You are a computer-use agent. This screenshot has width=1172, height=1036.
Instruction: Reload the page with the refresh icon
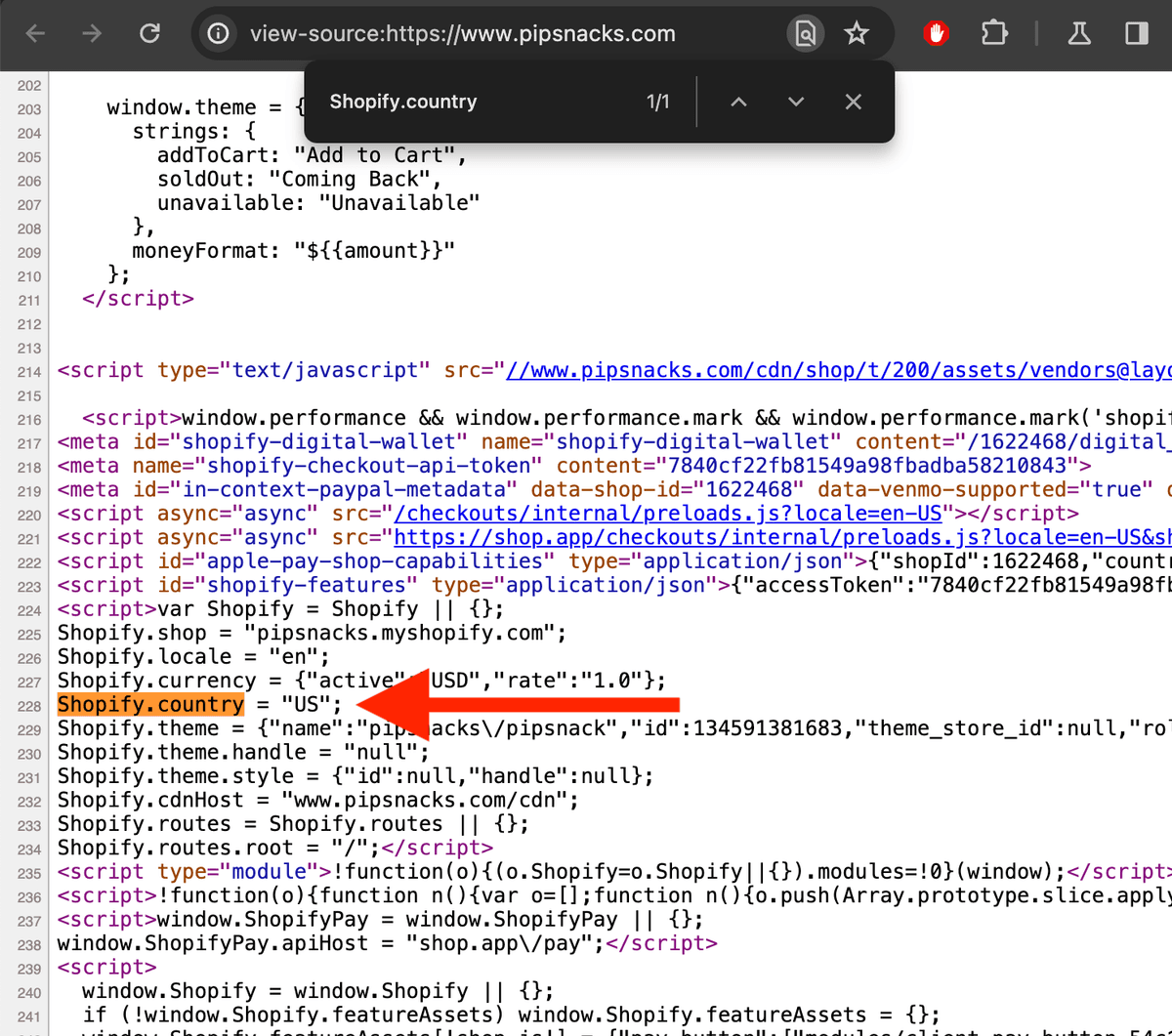(x=149, y=34)
